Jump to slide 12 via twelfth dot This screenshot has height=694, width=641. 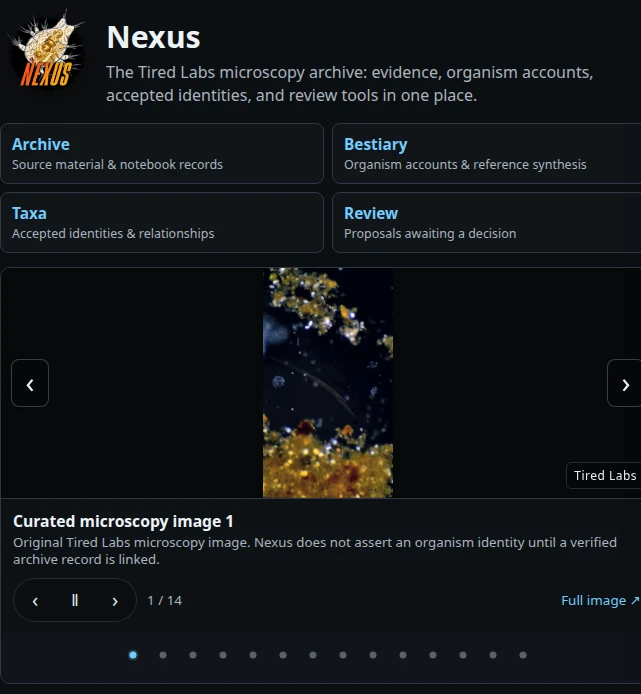pos(463,655)
